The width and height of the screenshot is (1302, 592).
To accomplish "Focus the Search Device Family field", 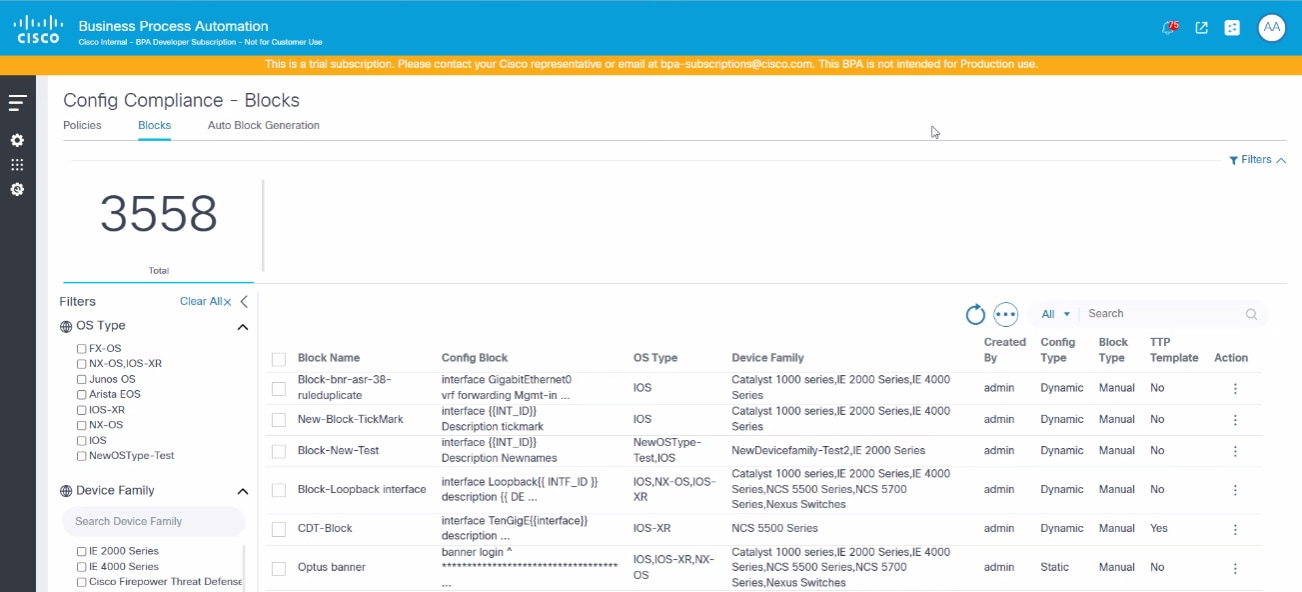I will click(x=153, y=521).
